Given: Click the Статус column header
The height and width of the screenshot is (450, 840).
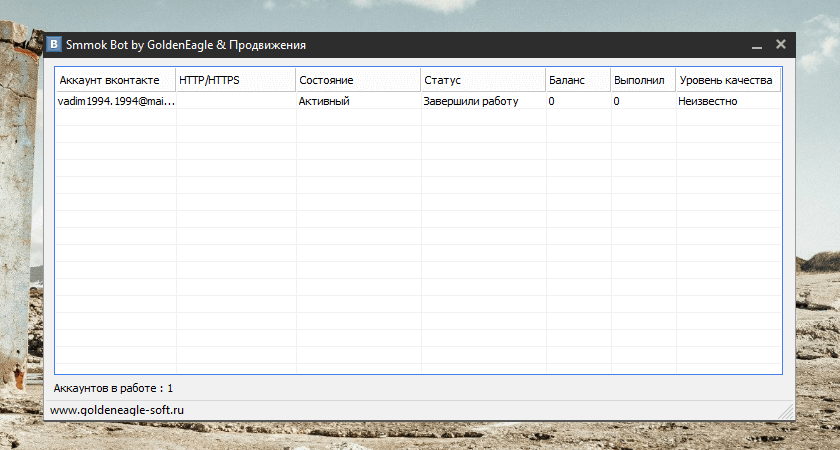Looking at the screenshot, I should 483,80.
